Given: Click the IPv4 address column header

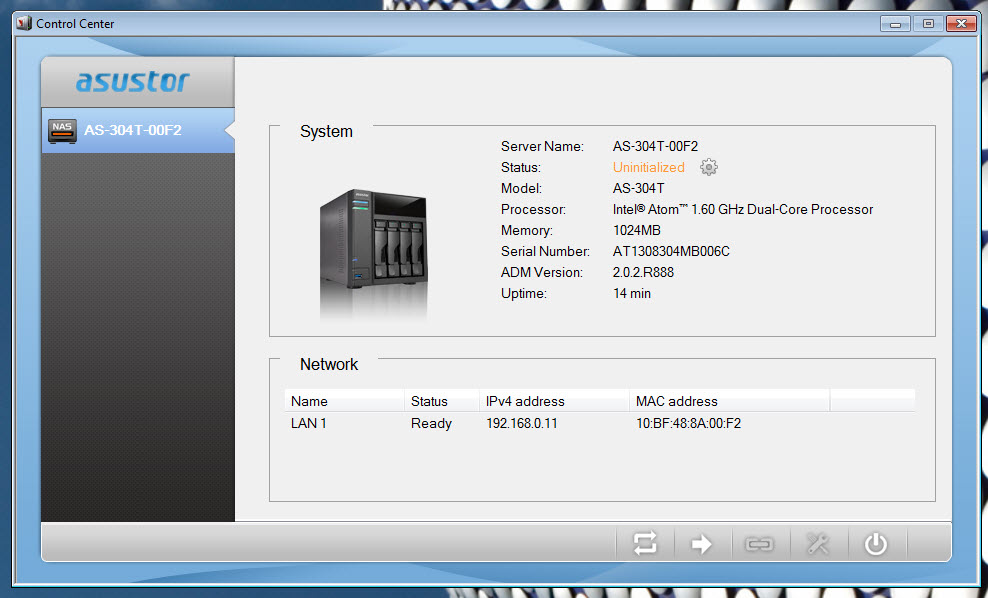Looking at the screenshot, I should pyautogui.click(x=554, y=401).
